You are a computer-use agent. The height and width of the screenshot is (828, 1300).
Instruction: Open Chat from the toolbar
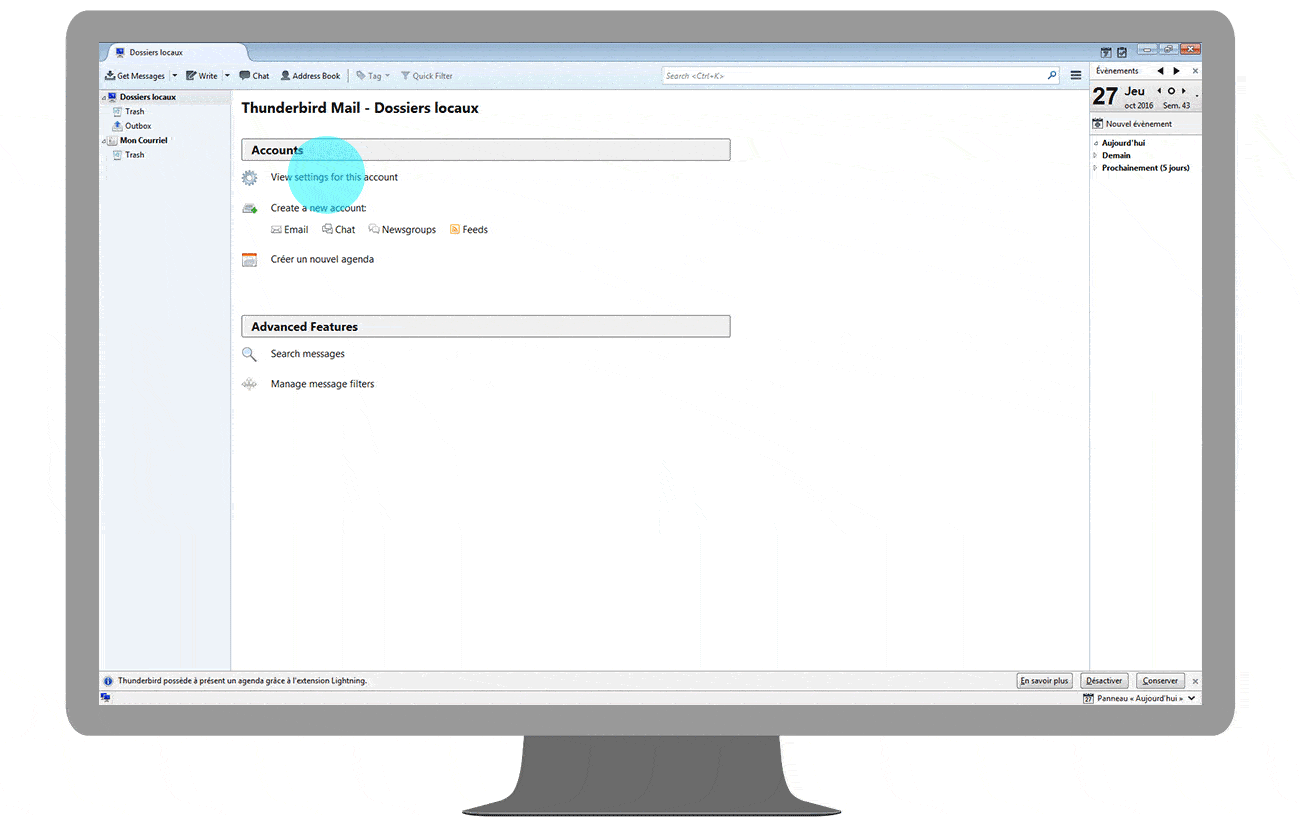(254, 76)
